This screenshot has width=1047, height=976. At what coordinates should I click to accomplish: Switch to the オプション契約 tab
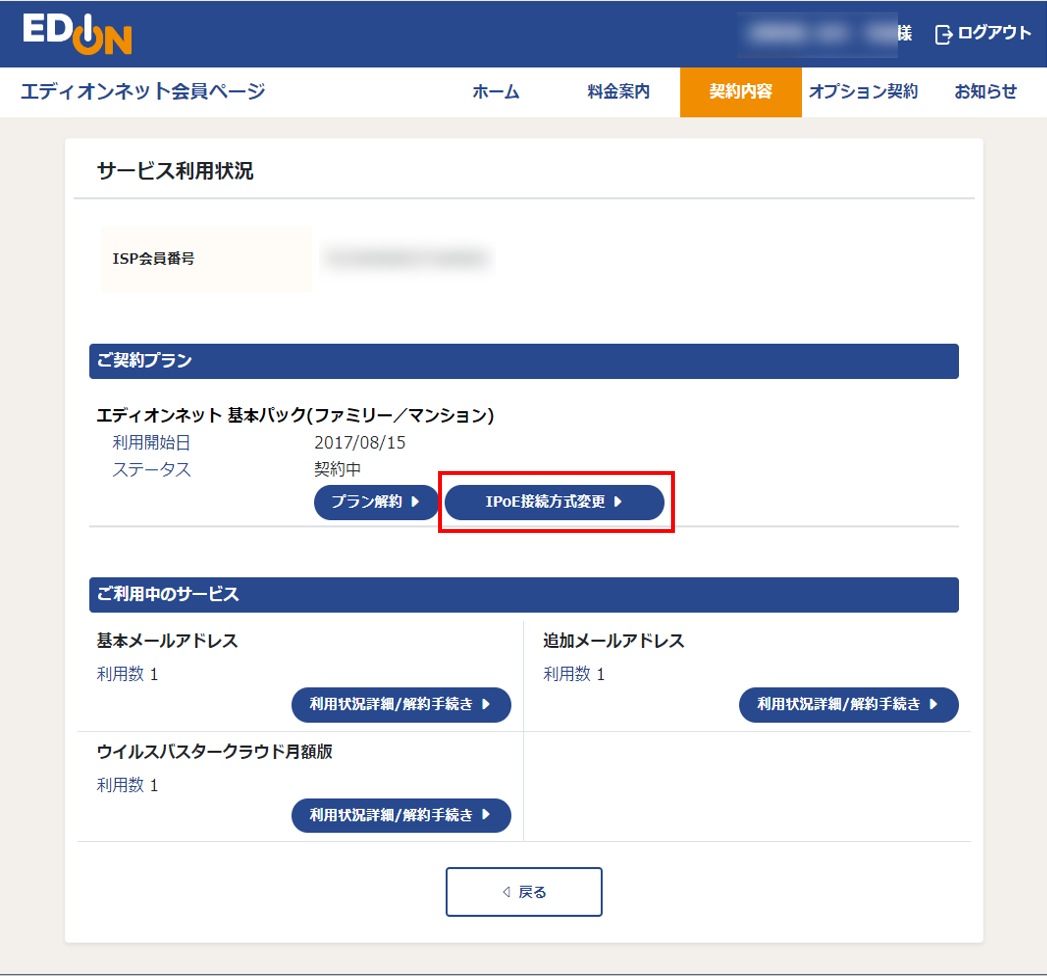(x=863, y=92)
